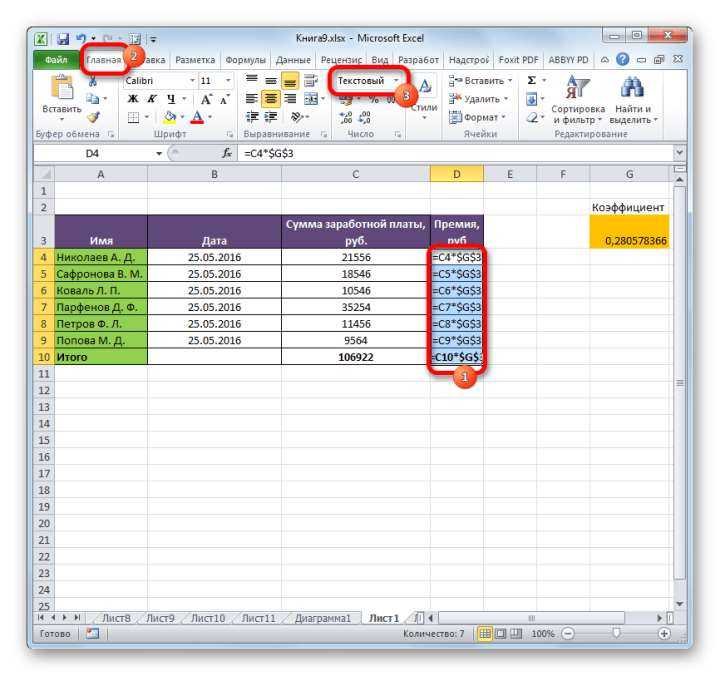Viewport: 720px width, 676px height.
Task: Open Найти и выделить menu
Action: [634, 100]
